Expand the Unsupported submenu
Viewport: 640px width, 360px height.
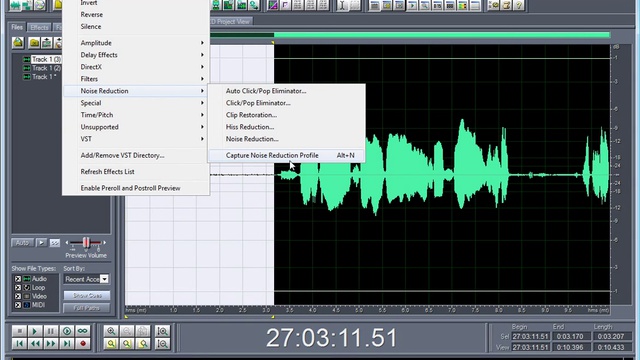point(136,127)
